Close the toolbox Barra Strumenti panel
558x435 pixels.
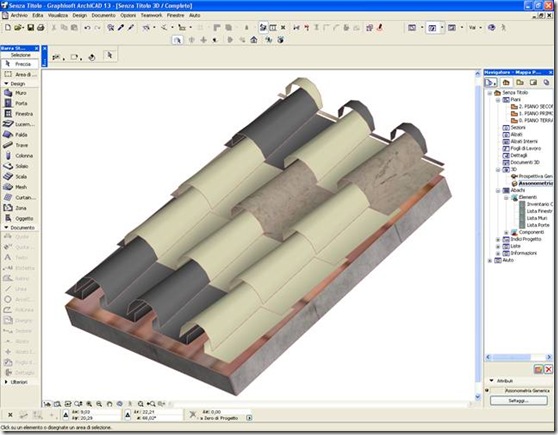pos(36,48)
